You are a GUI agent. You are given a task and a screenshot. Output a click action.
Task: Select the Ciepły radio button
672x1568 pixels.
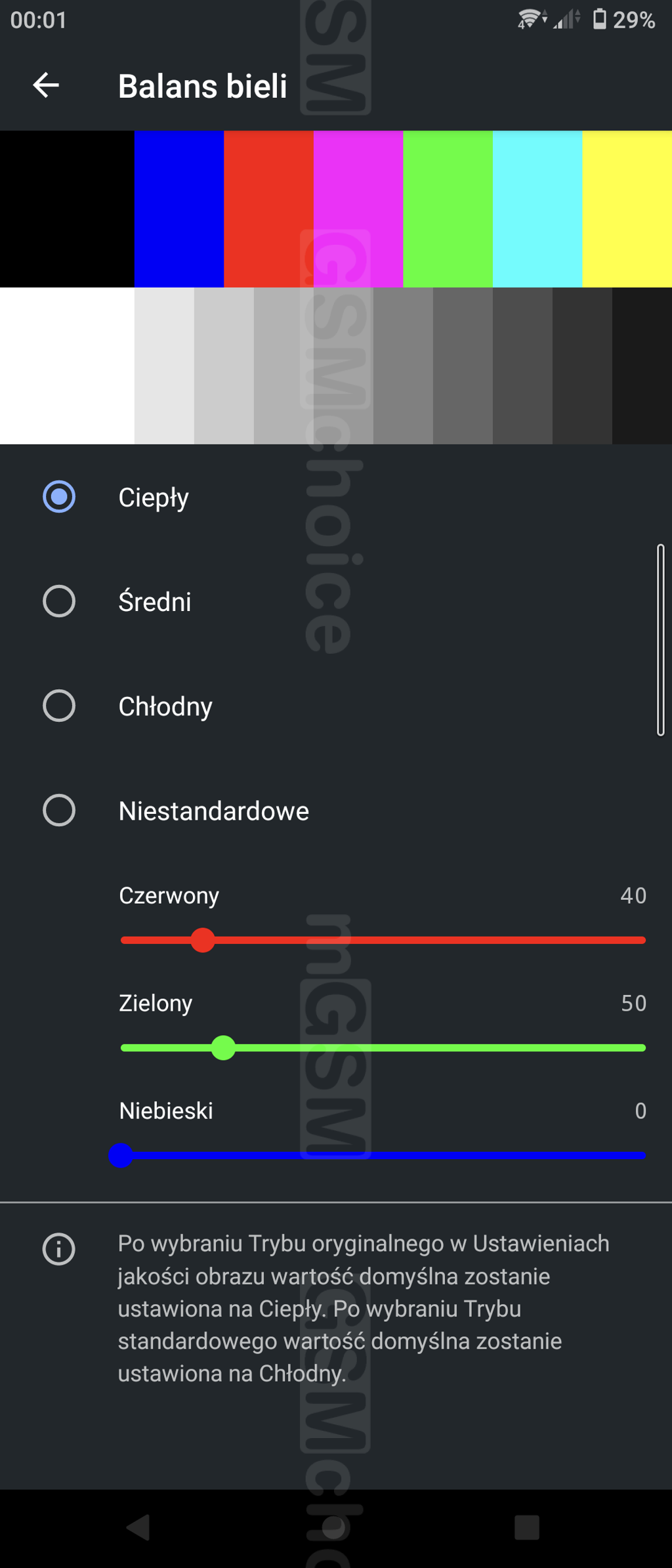pyautogui.click(x=59, y=497)
